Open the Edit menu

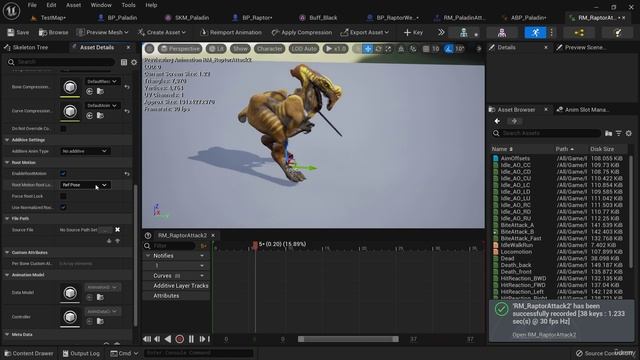point(51,5)
